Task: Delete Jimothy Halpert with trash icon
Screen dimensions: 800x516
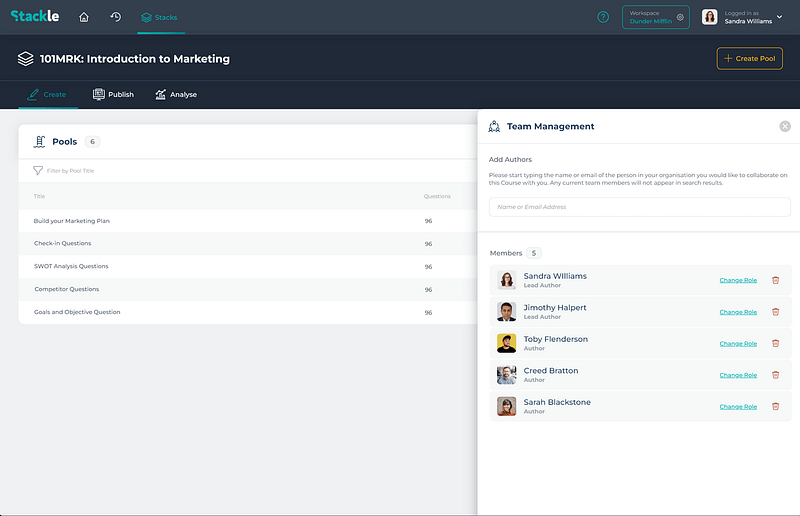Action: 775,312
